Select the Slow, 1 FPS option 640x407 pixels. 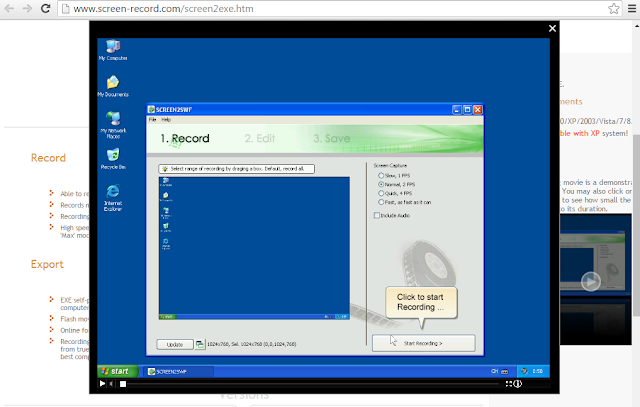394,176
